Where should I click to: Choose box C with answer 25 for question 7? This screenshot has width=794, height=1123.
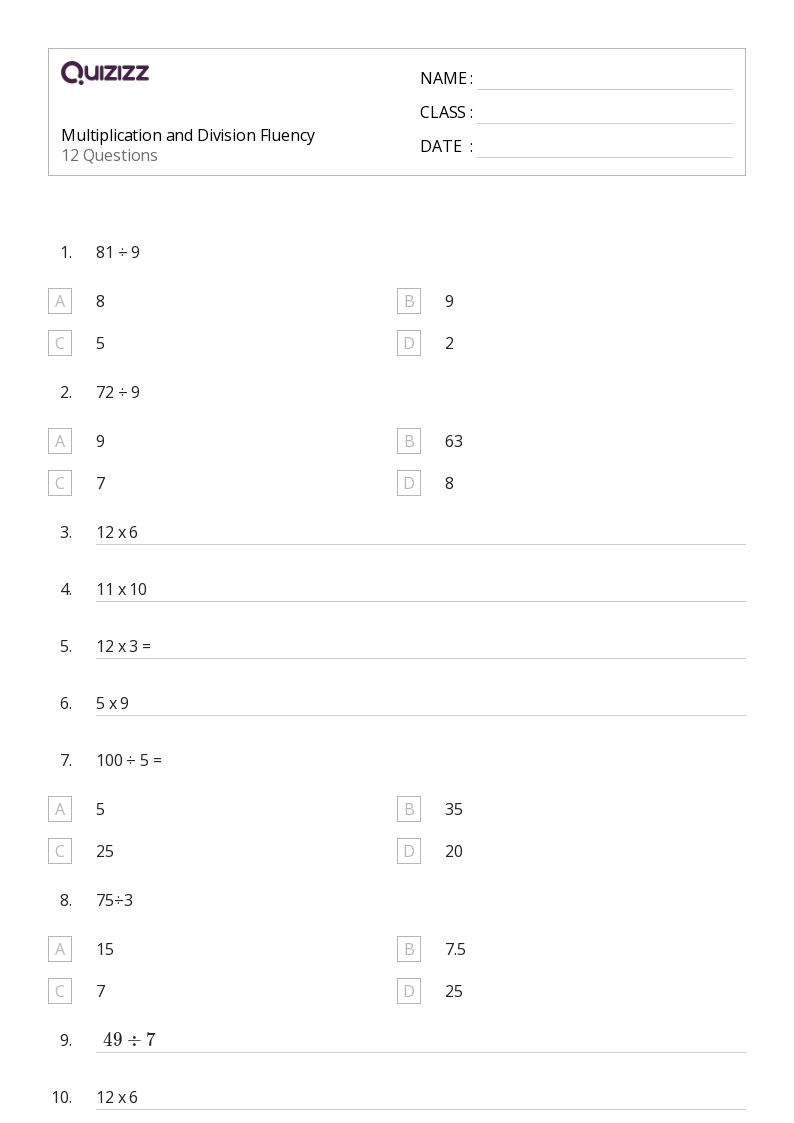coord(60,851)
